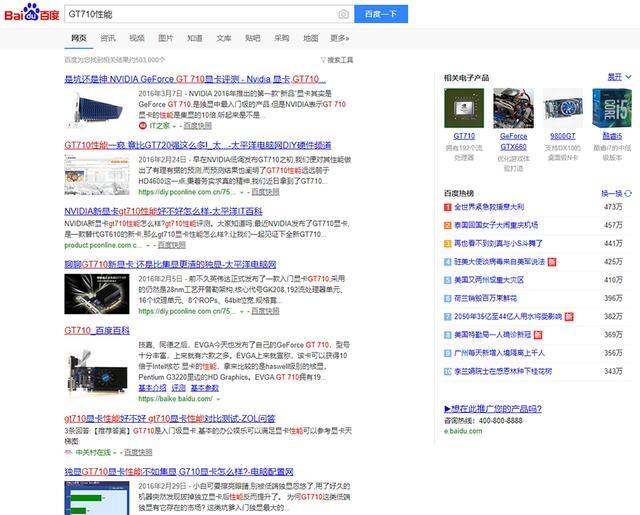Screen dimensions: 640x515
Task: Open 百度快照 for product.pconline result
Action: tap(172, 245)
